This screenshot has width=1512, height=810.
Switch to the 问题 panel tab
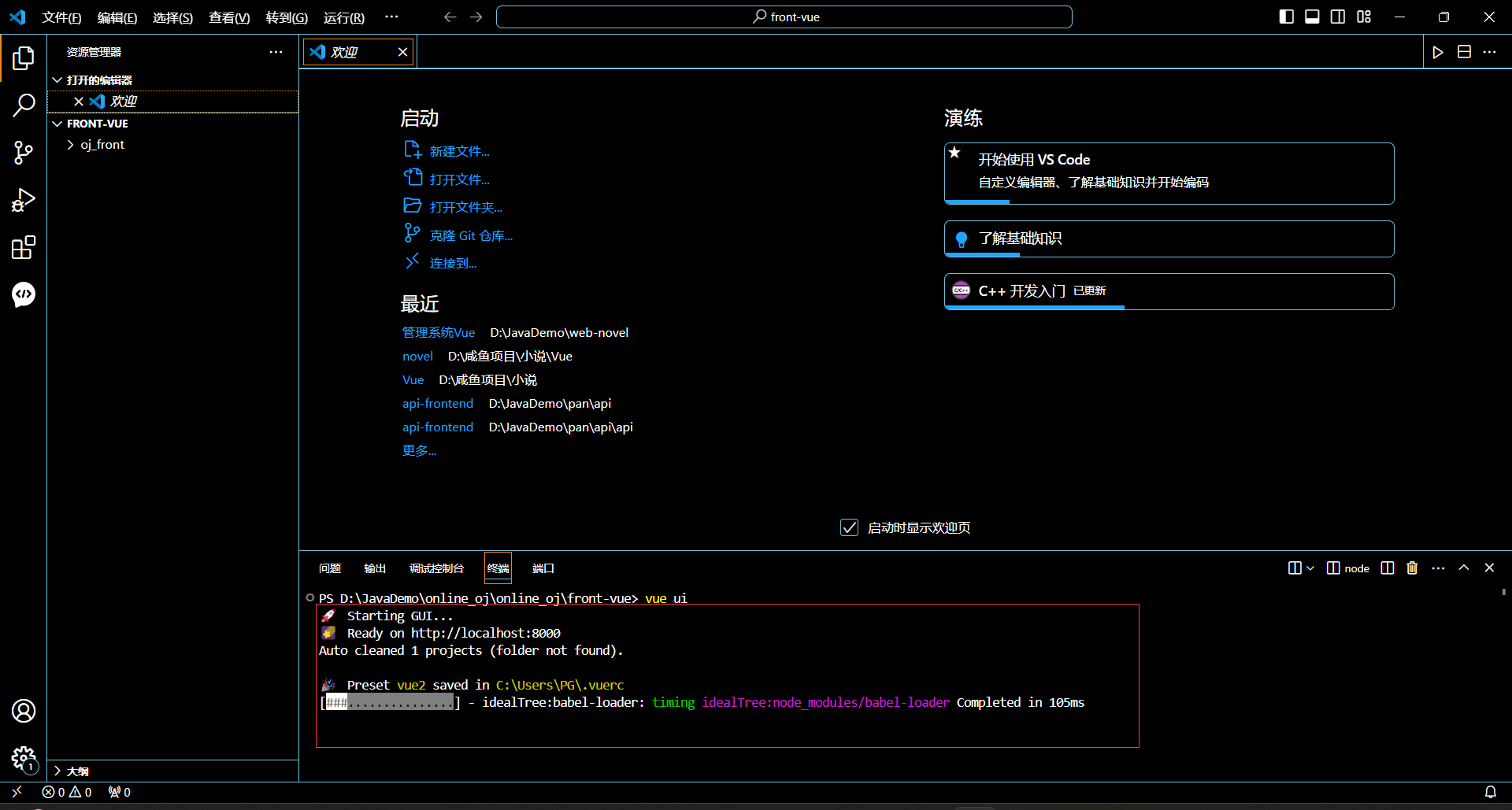[330, 568]
